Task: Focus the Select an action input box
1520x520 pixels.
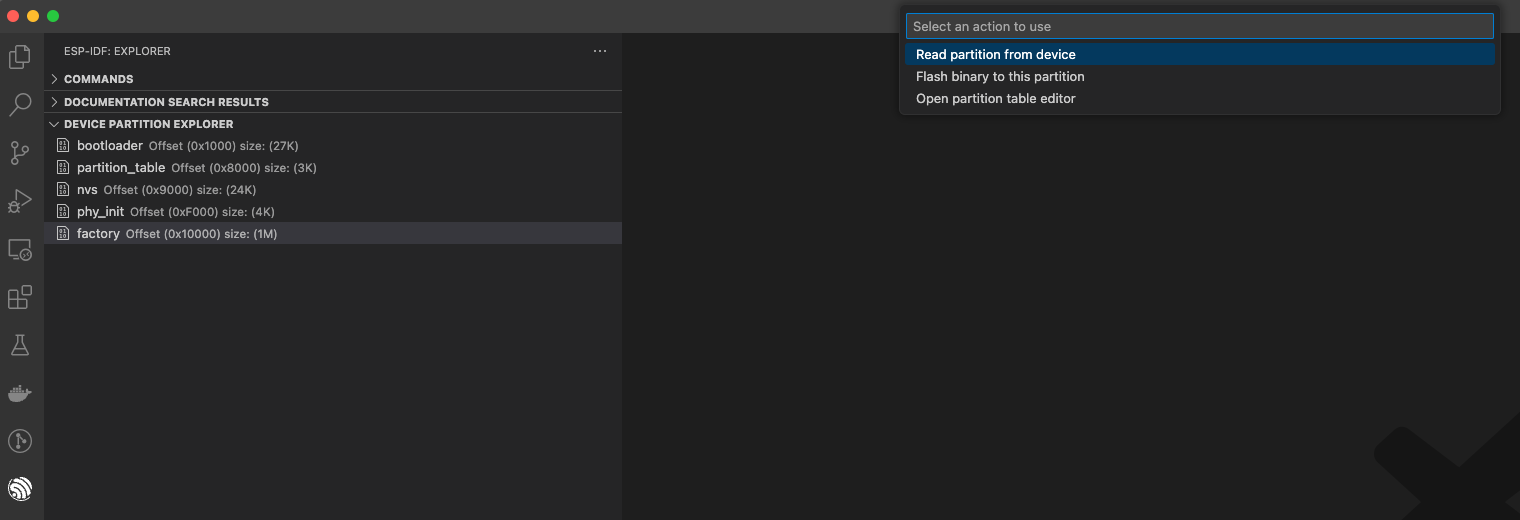Action: coord(1199,26)
